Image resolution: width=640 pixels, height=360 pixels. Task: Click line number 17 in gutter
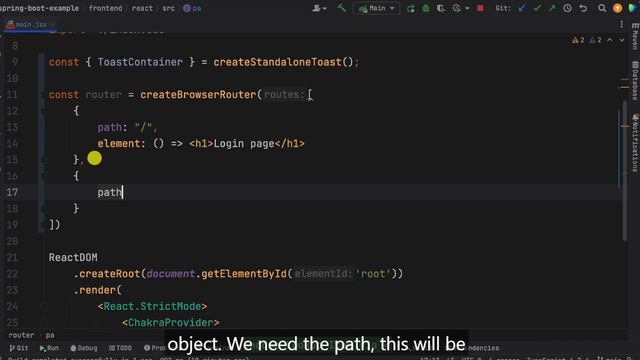click(12, 192)
